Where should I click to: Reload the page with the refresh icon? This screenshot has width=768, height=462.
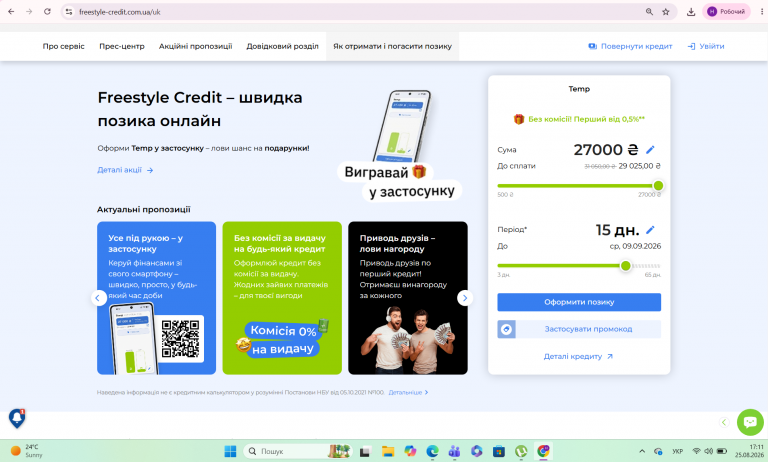click(x=47, y=12)
